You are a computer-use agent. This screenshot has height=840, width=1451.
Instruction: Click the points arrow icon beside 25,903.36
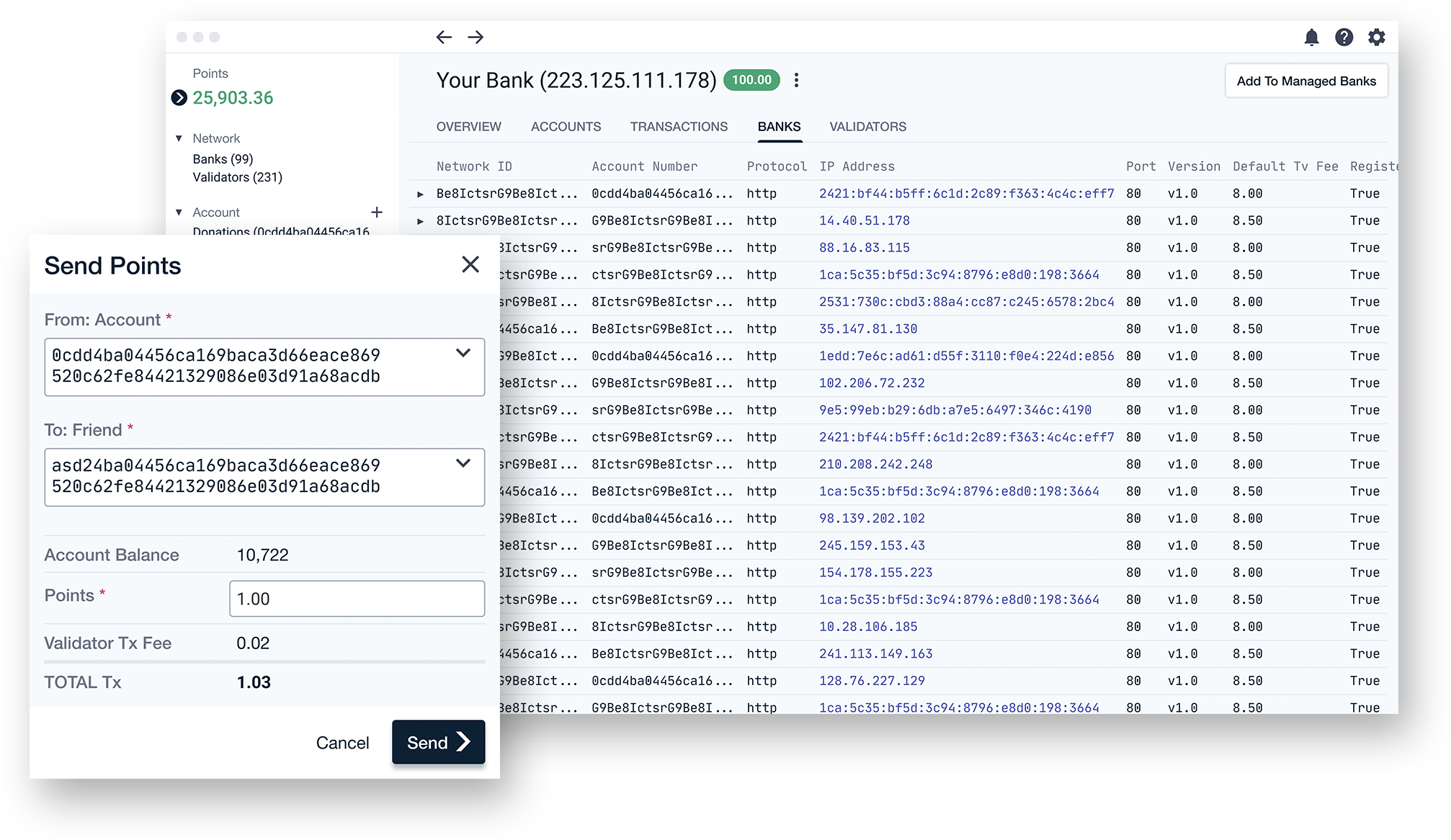(179, 98)
